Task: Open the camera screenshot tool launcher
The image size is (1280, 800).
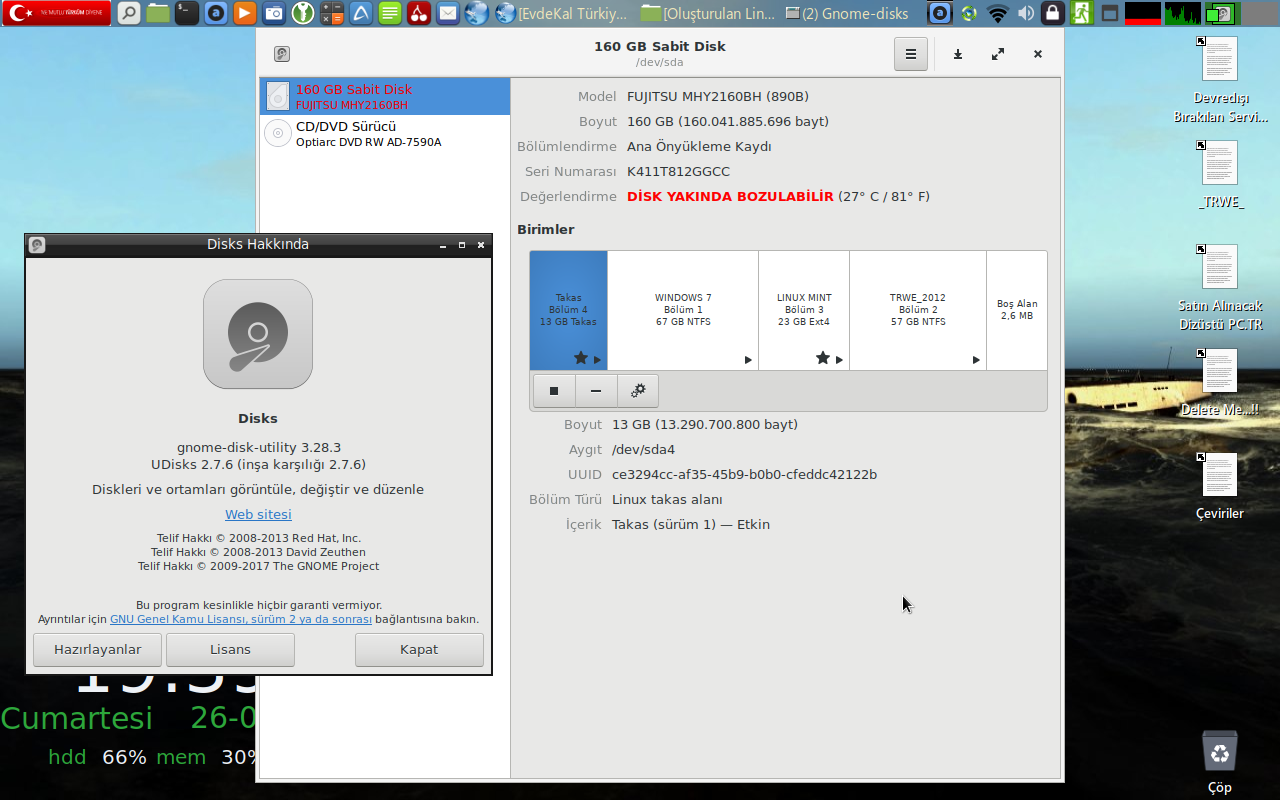Action: point(273,13)
